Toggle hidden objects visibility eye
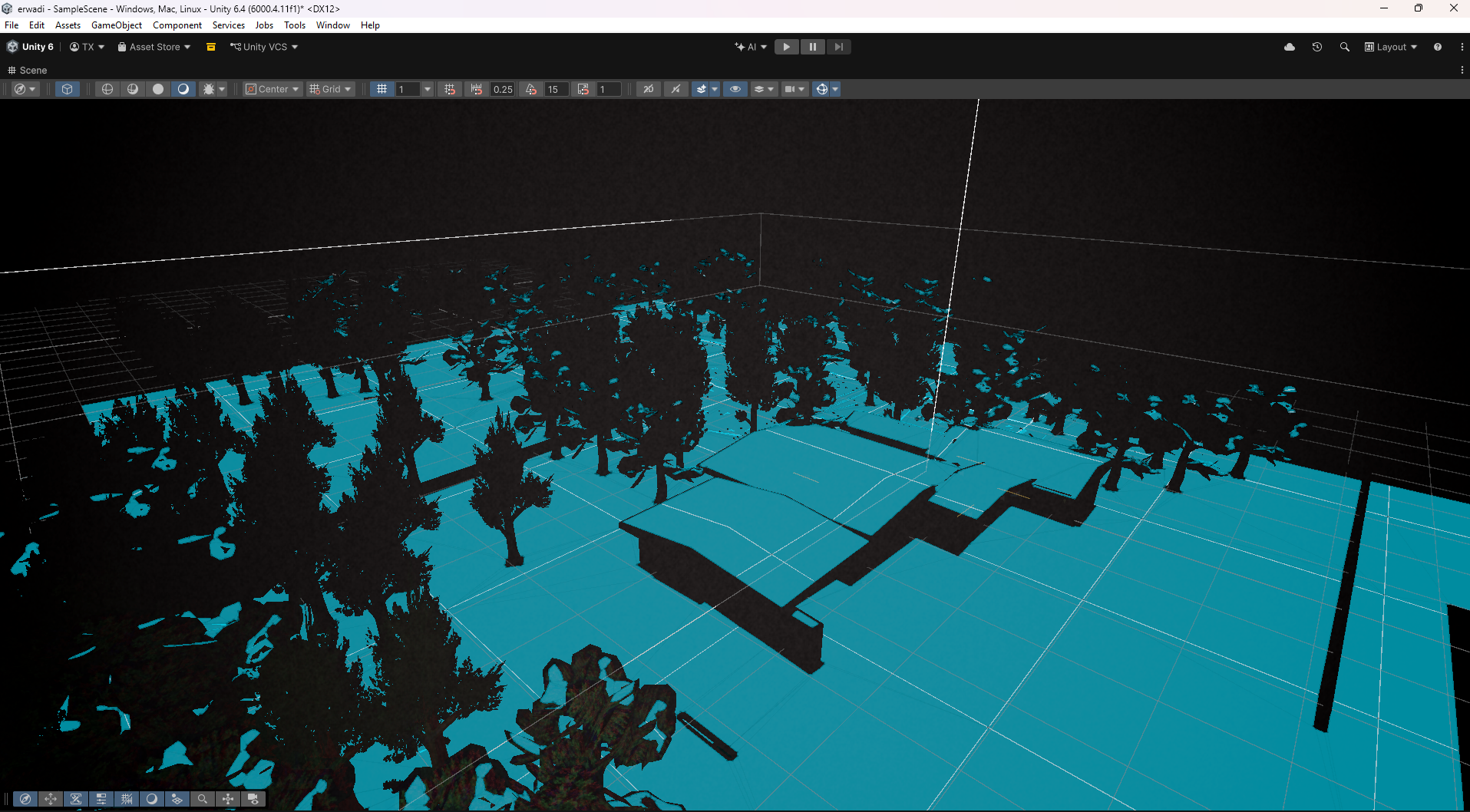This screenshot has height=812, width=1470. tap(735, 89)
